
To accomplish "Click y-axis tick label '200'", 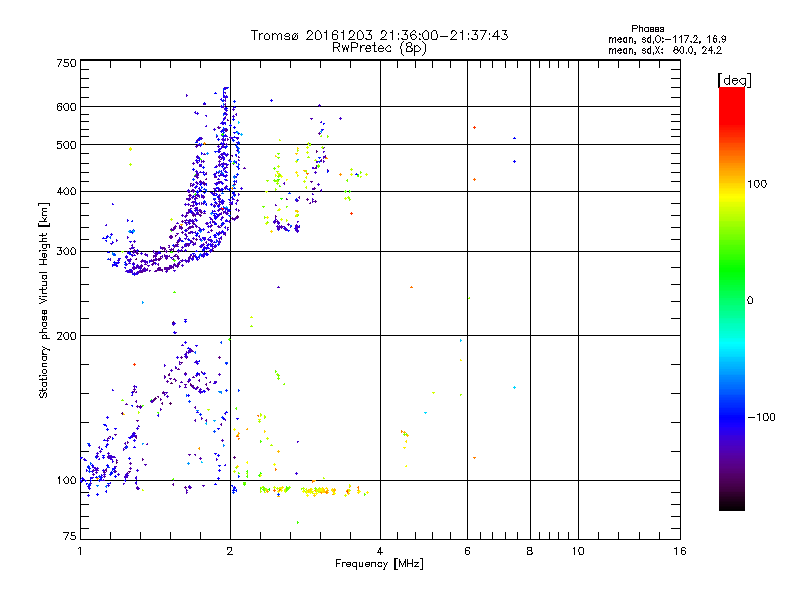I will pyautogui.click(x=66, y=336).
